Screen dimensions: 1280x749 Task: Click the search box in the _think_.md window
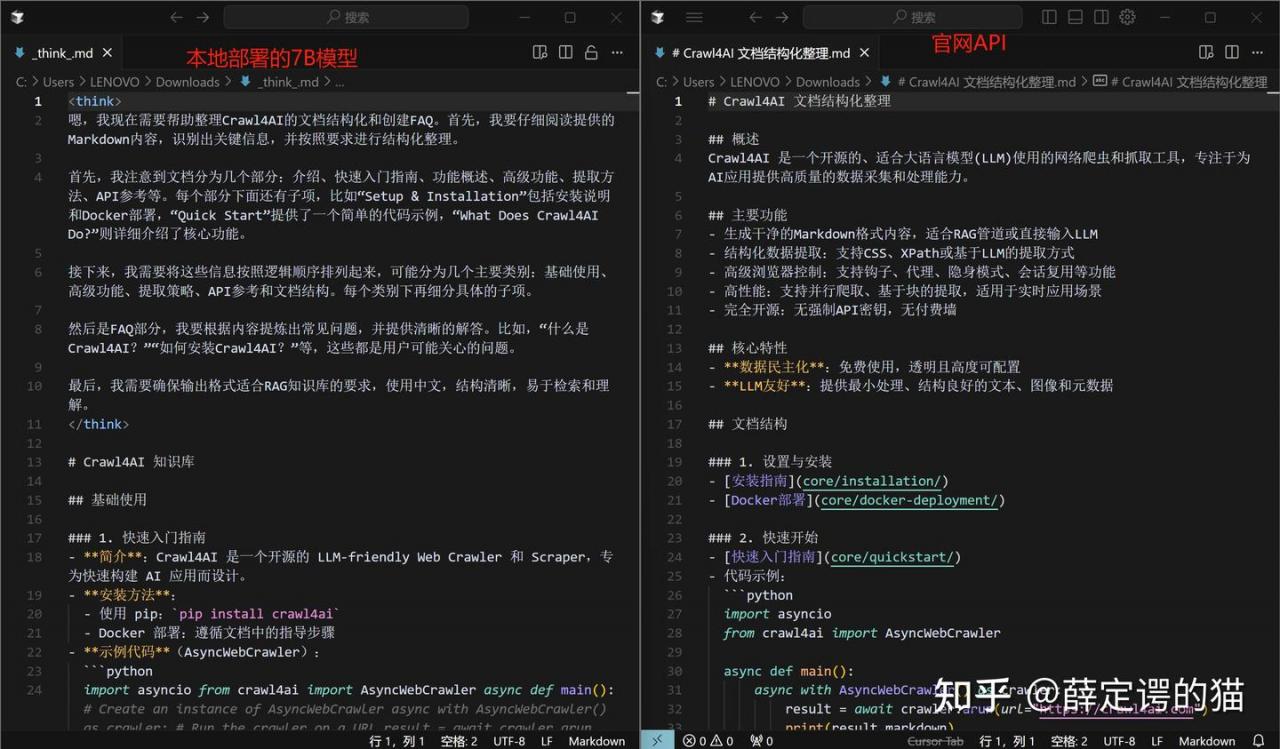point(346,17)
